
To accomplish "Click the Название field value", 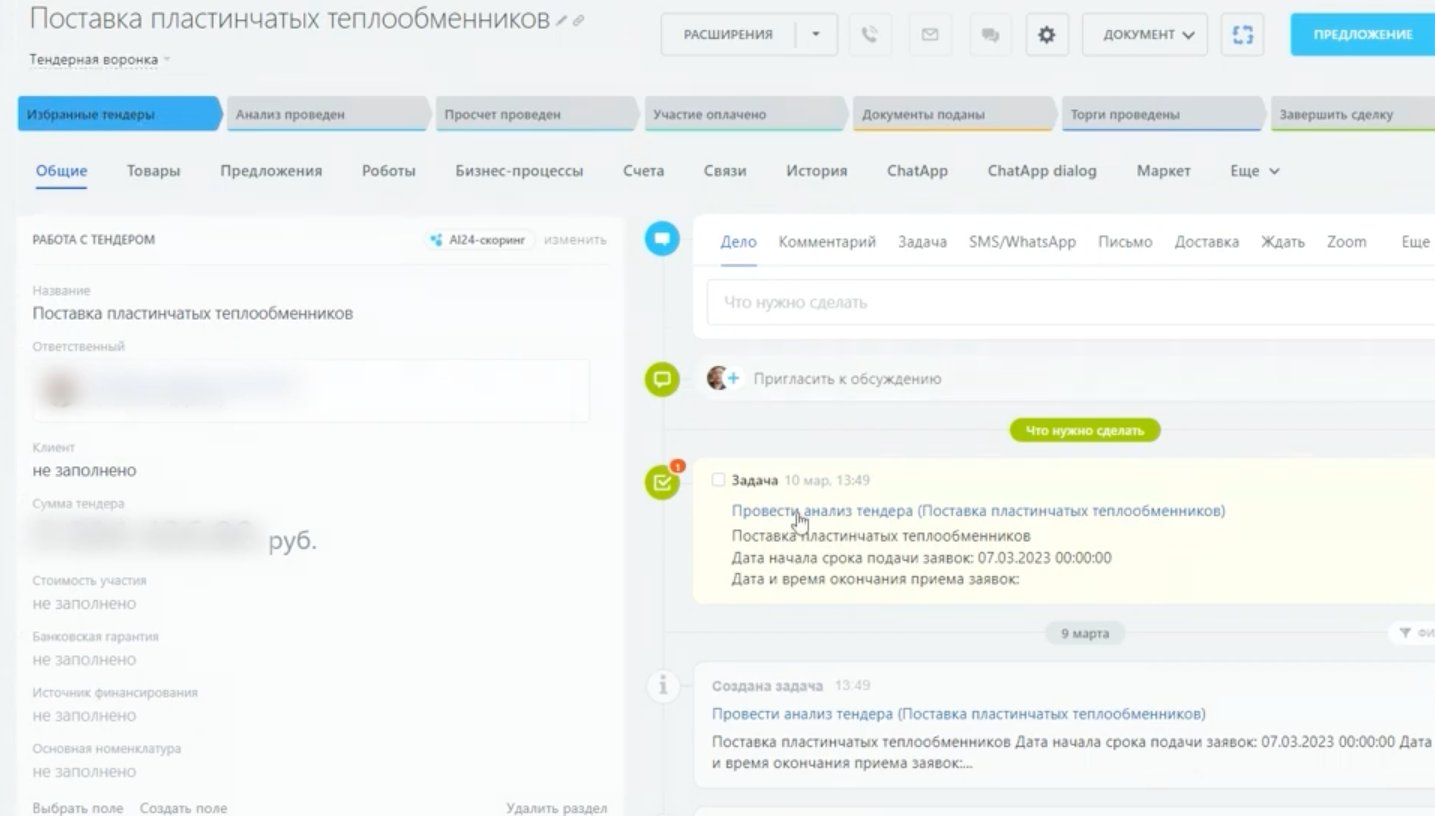I will (192, 313).
